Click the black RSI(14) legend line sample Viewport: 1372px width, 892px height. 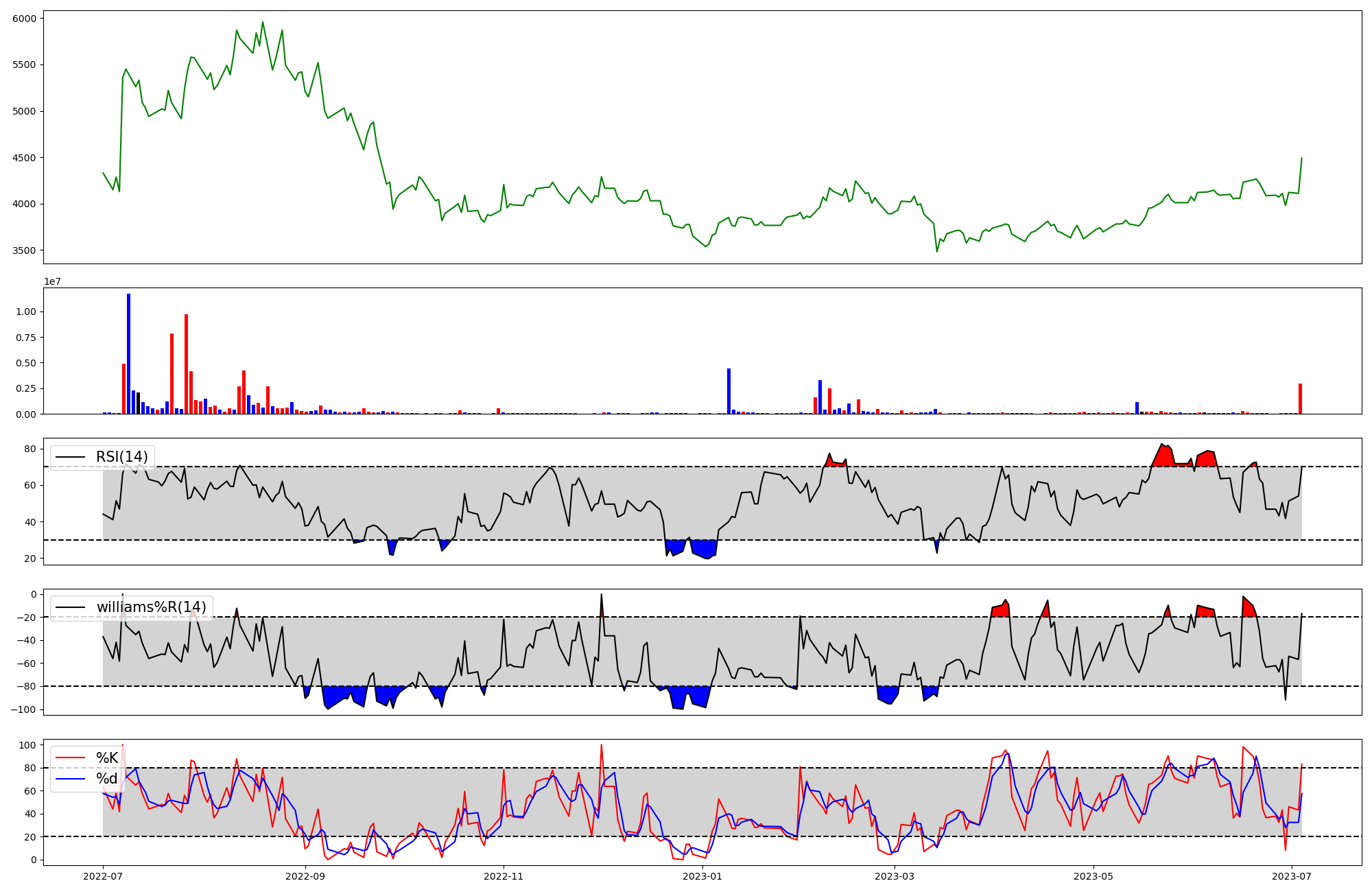[71, 457]
